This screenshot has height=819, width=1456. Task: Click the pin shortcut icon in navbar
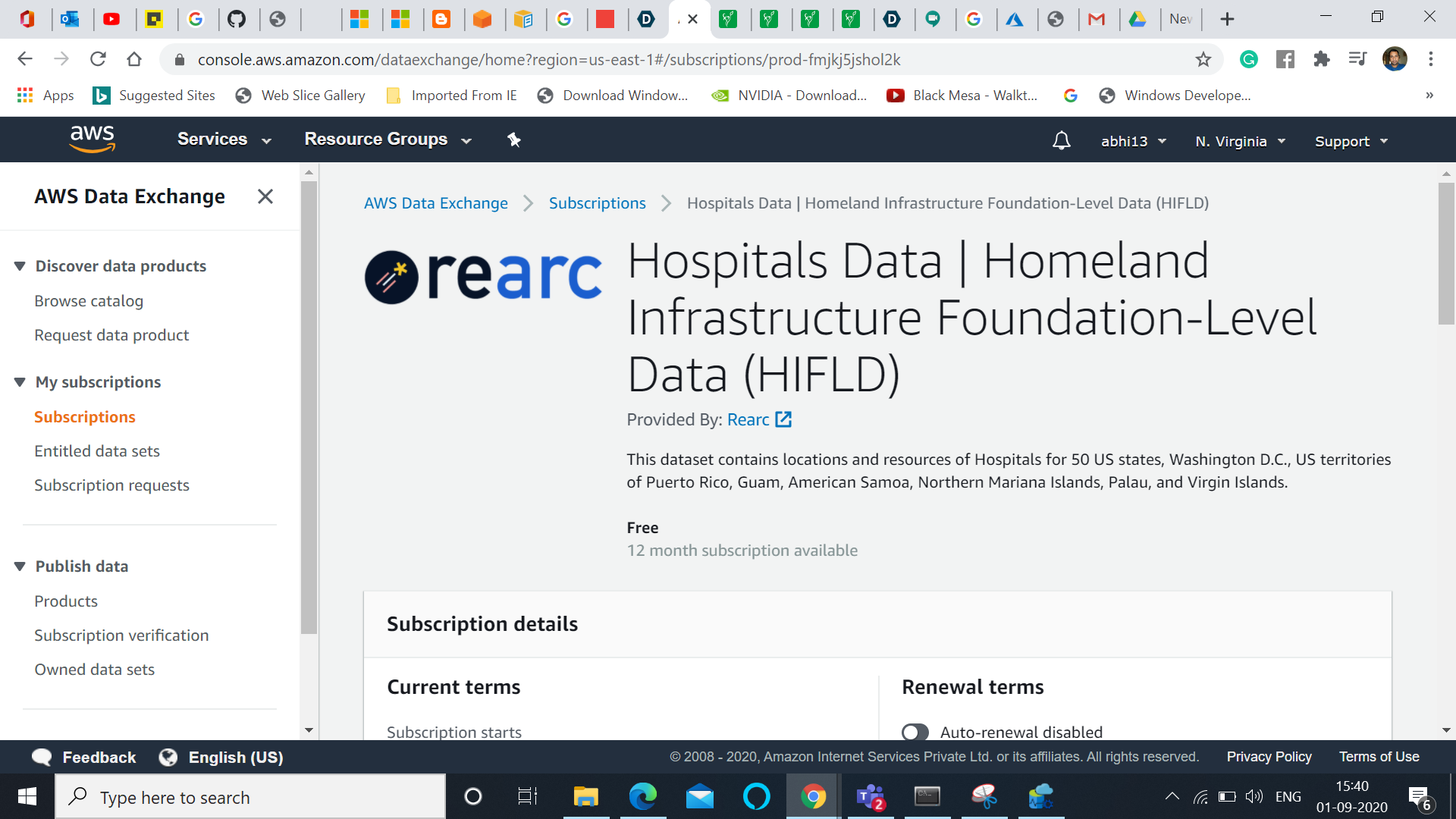tap(514, 140)
